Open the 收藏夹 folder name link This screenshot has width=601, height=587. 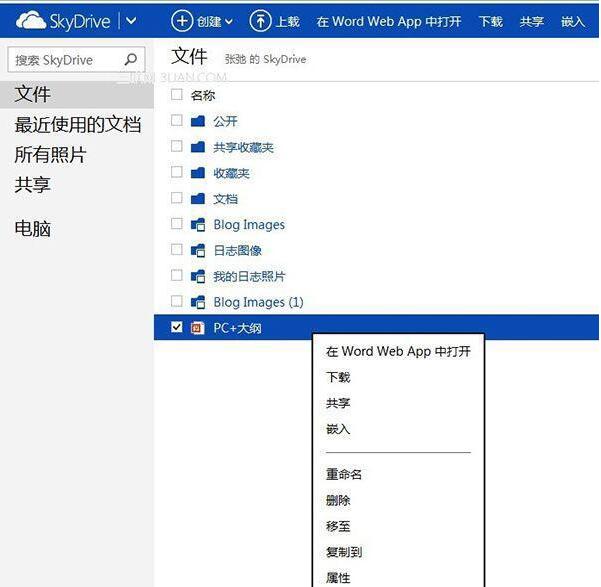click(x=232, y=173)
